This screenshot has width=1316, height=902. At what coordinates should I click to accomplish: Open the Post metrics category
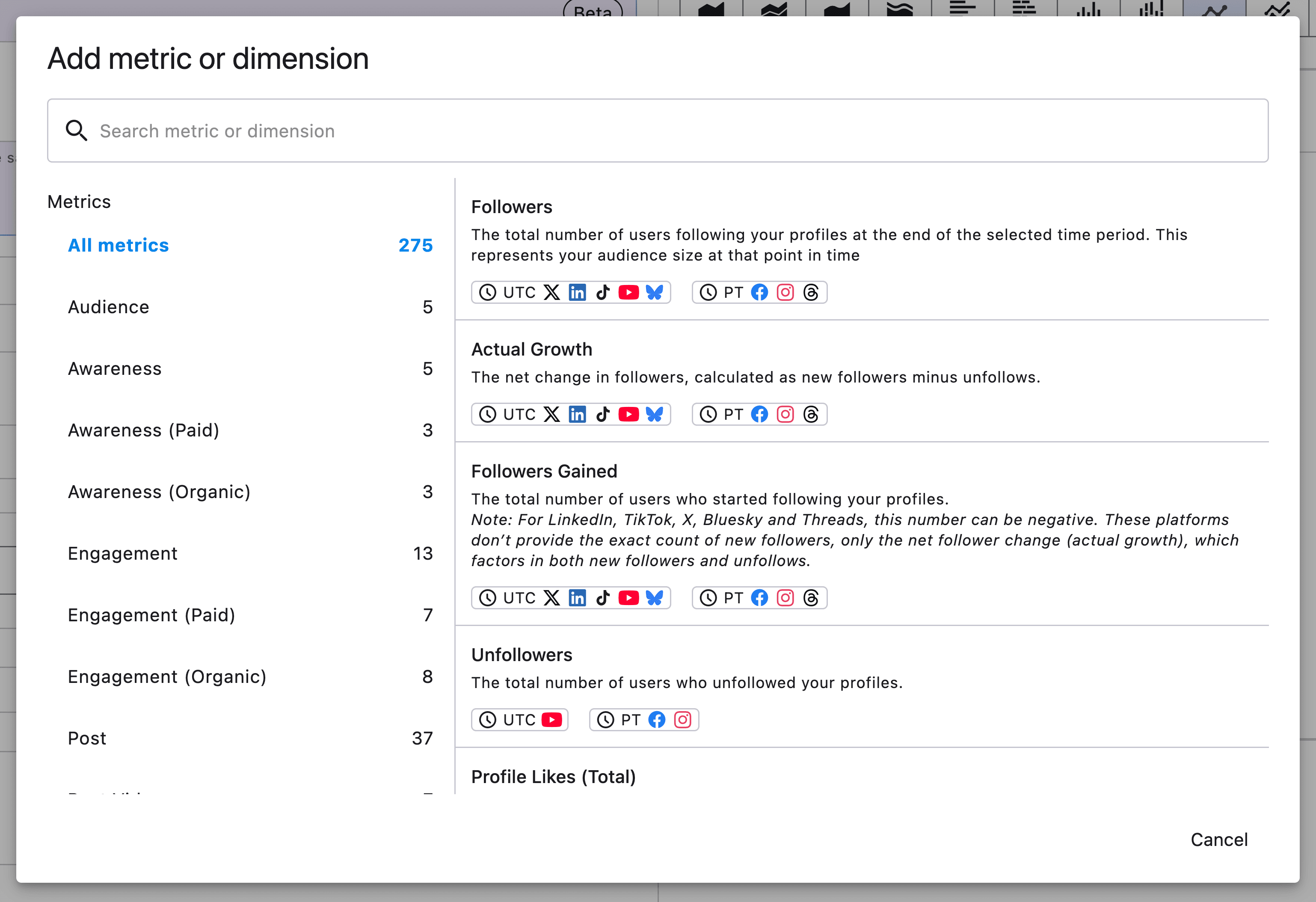tap(250, 739)
